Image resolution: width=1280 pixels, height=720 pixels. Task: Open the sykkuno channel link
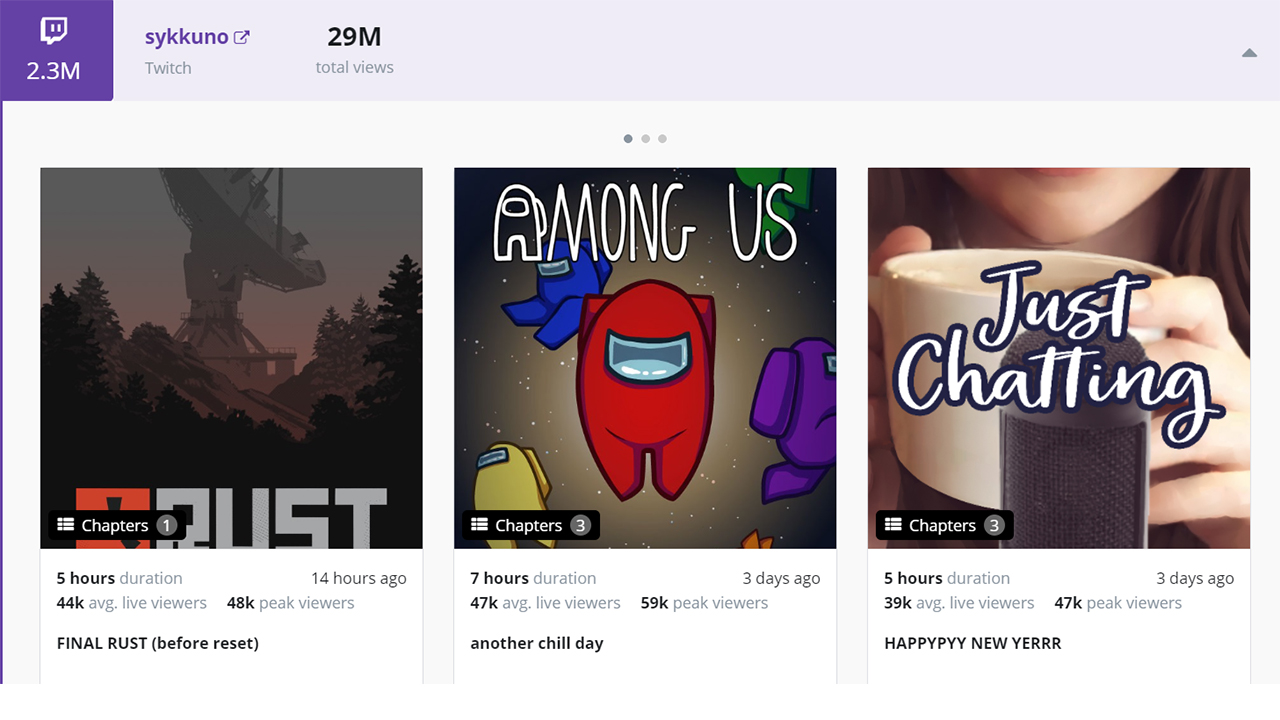pyautogui.click(x=186, y=37)
